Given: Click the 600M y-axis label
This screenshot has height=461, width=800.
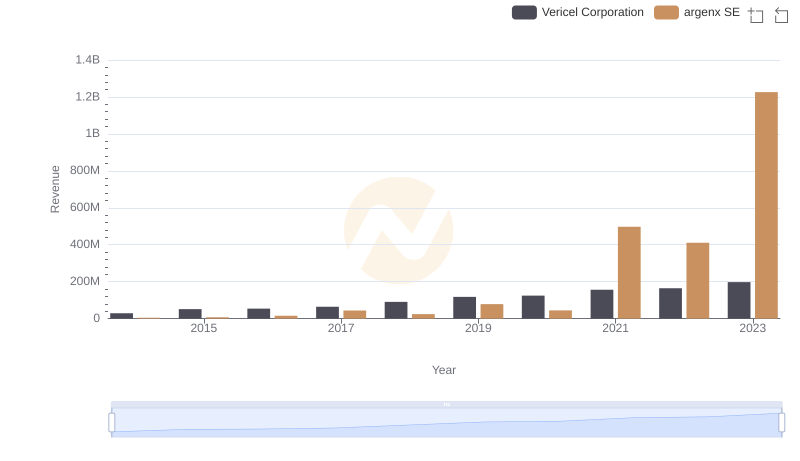Looking at the screenshot, I should (85, 208).
